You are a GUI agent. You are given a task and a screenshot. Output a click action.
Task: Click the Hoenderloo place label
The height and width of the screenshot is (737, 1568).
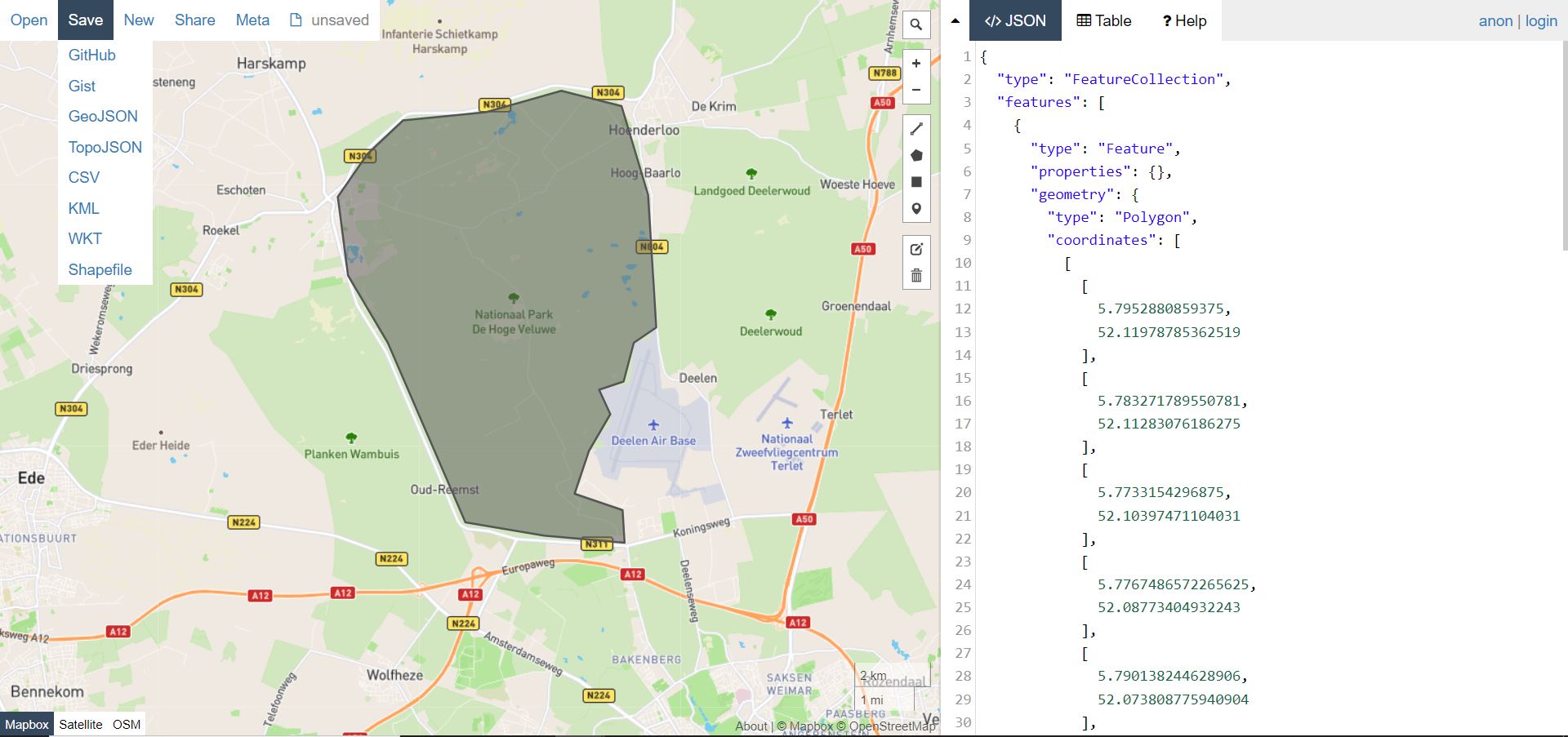(x=644, y=130)
